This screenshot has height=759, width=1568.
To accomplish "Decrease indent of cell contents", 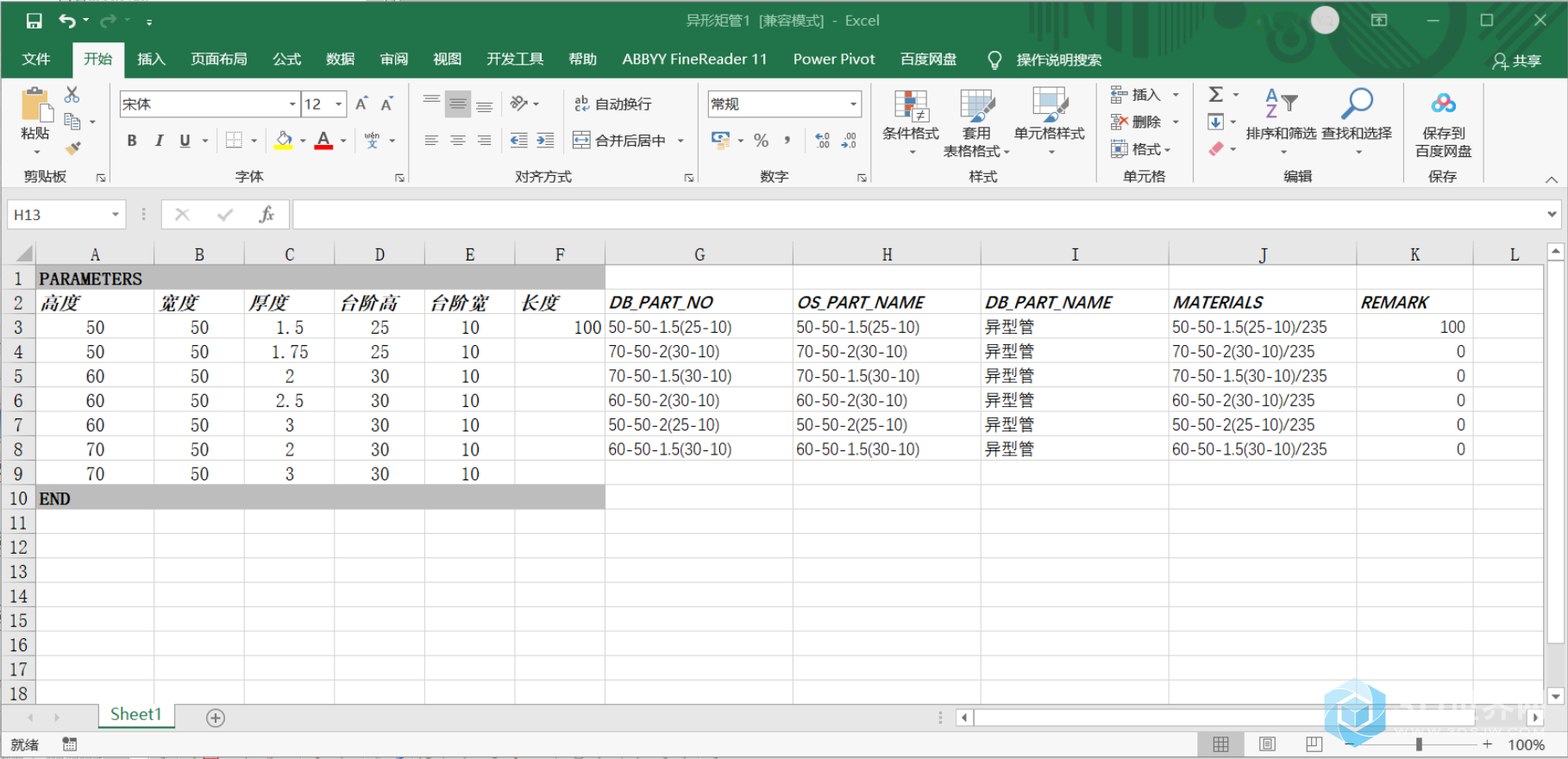I will [x=518, y=141].
